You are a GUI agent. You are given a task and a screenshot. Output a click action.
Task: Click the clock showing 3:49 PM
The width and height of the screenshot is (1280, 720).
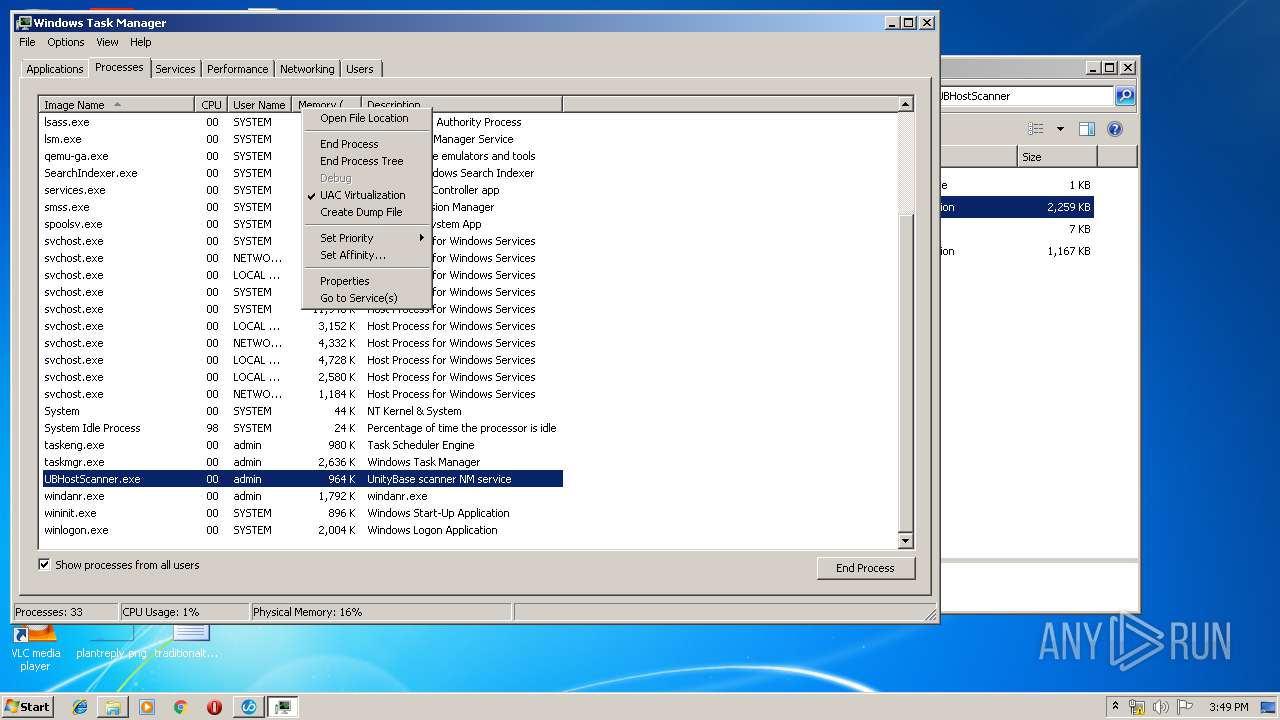tap(1228, 707)
